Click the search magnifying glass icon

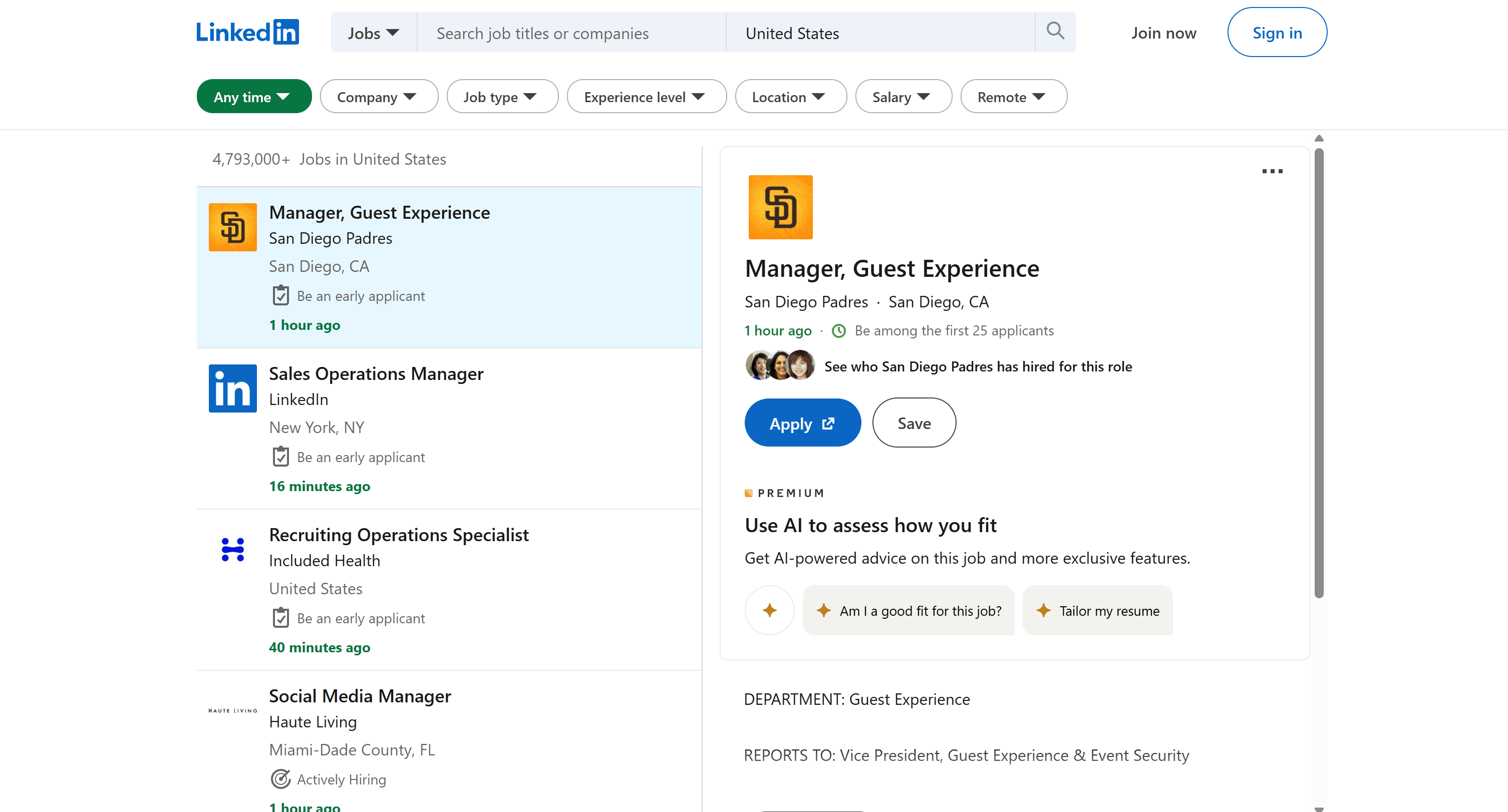click(1055, 31)
